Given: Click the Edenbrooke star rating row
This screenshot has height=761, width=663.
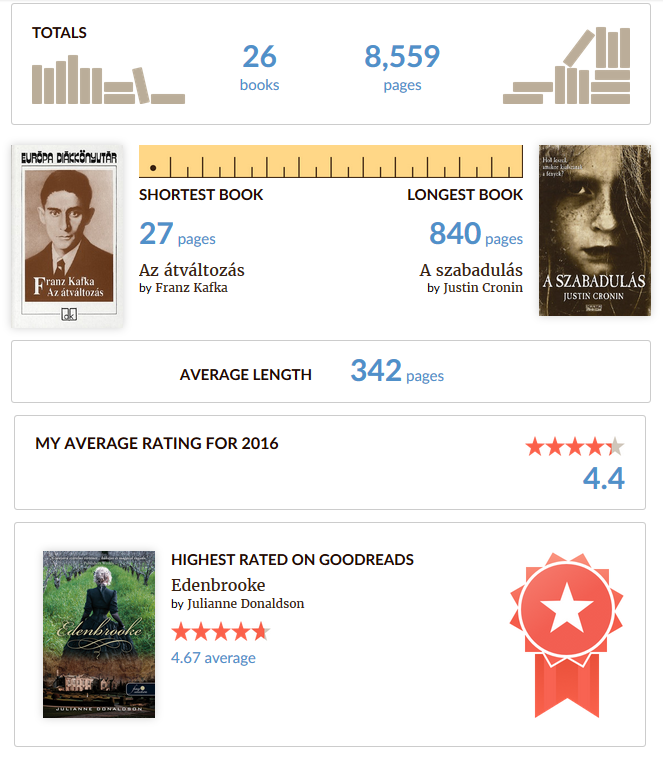Looking at the screenshot, I should pos(221,631).
